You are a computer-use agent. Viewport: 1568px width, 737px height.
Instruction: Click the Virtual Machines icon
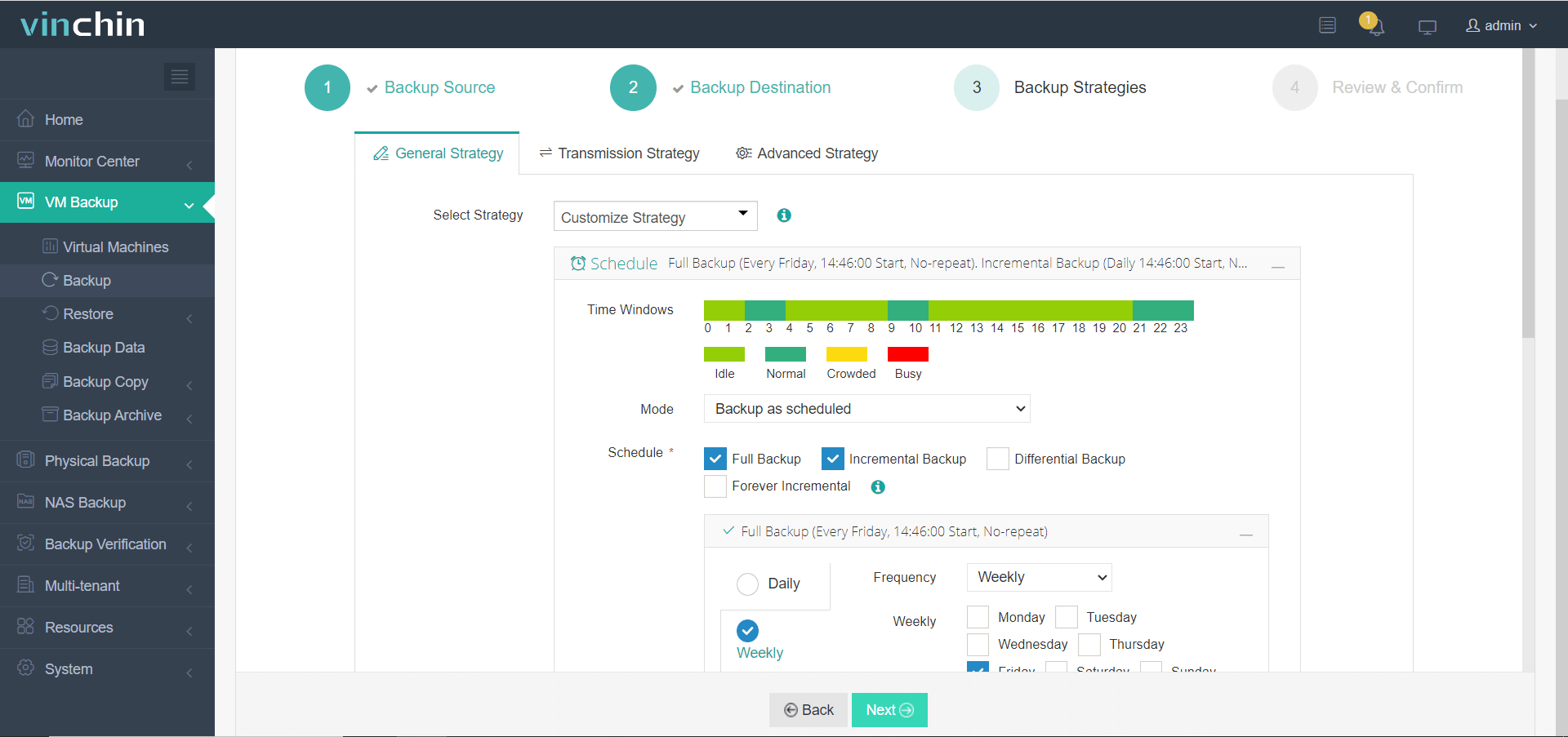click(x=50, y=246)
